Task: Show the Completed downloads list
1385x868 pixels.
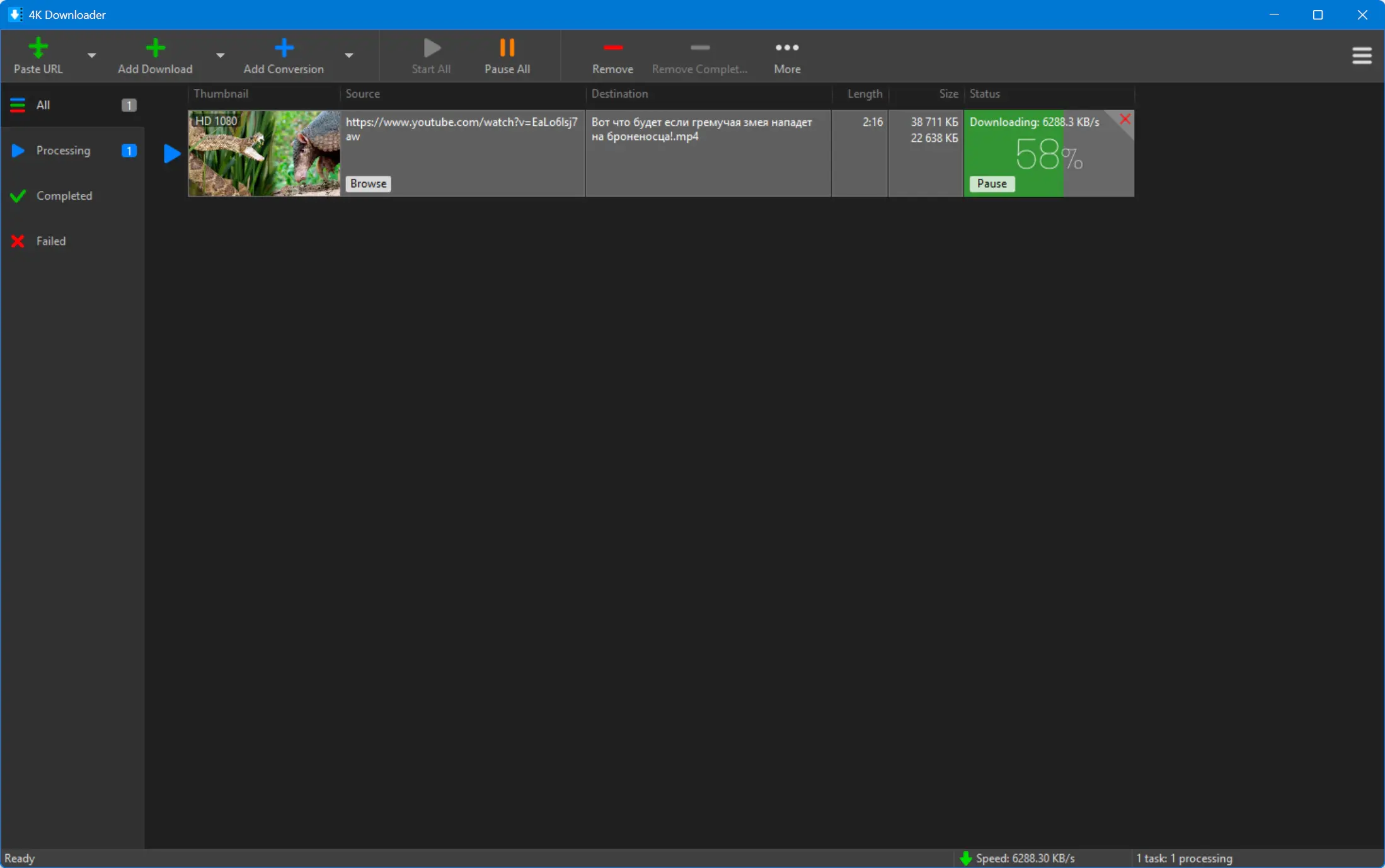Action: click(x=64, y=196)
